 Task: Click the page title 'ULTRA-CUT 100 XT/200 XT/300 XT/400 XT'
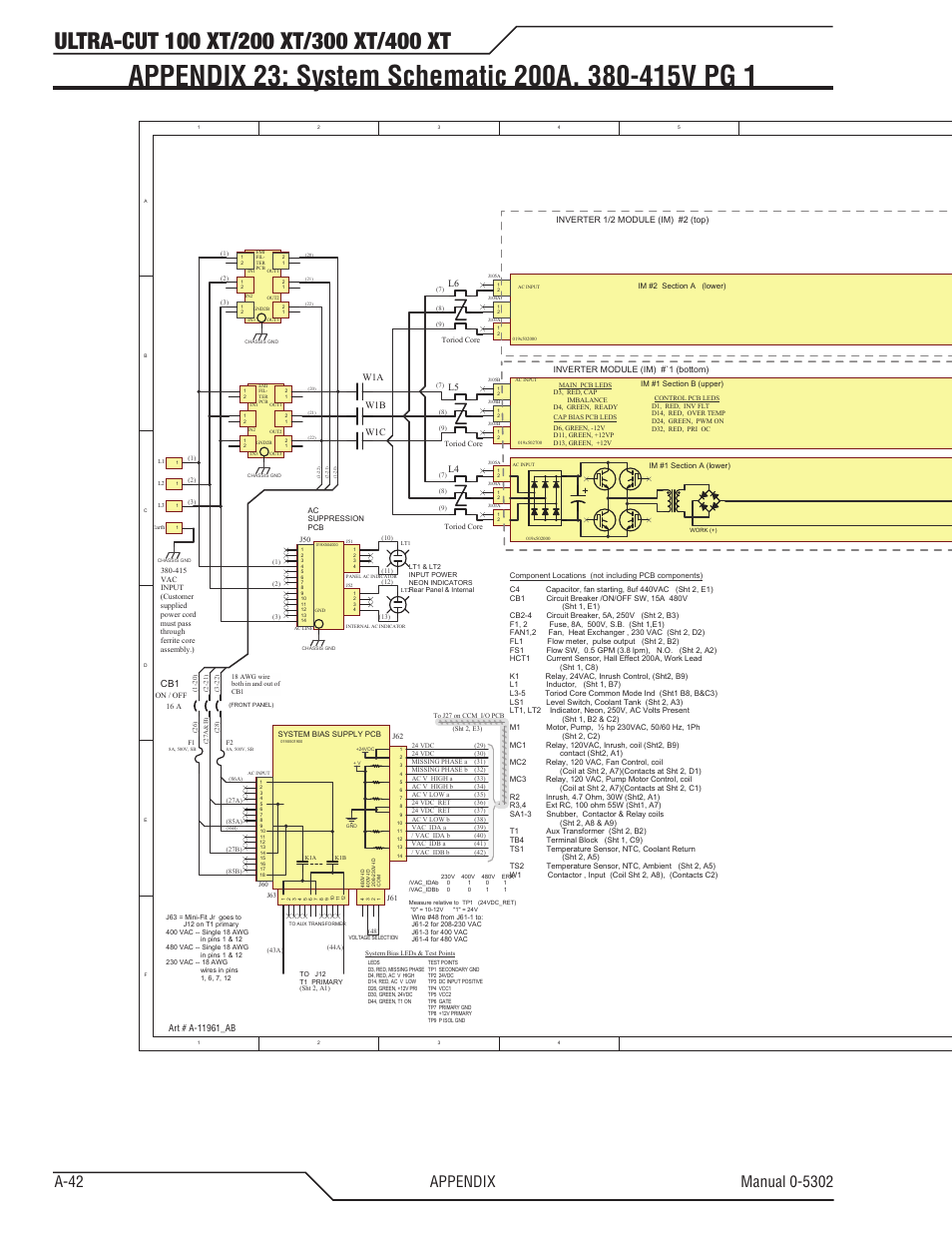point(252,41)
